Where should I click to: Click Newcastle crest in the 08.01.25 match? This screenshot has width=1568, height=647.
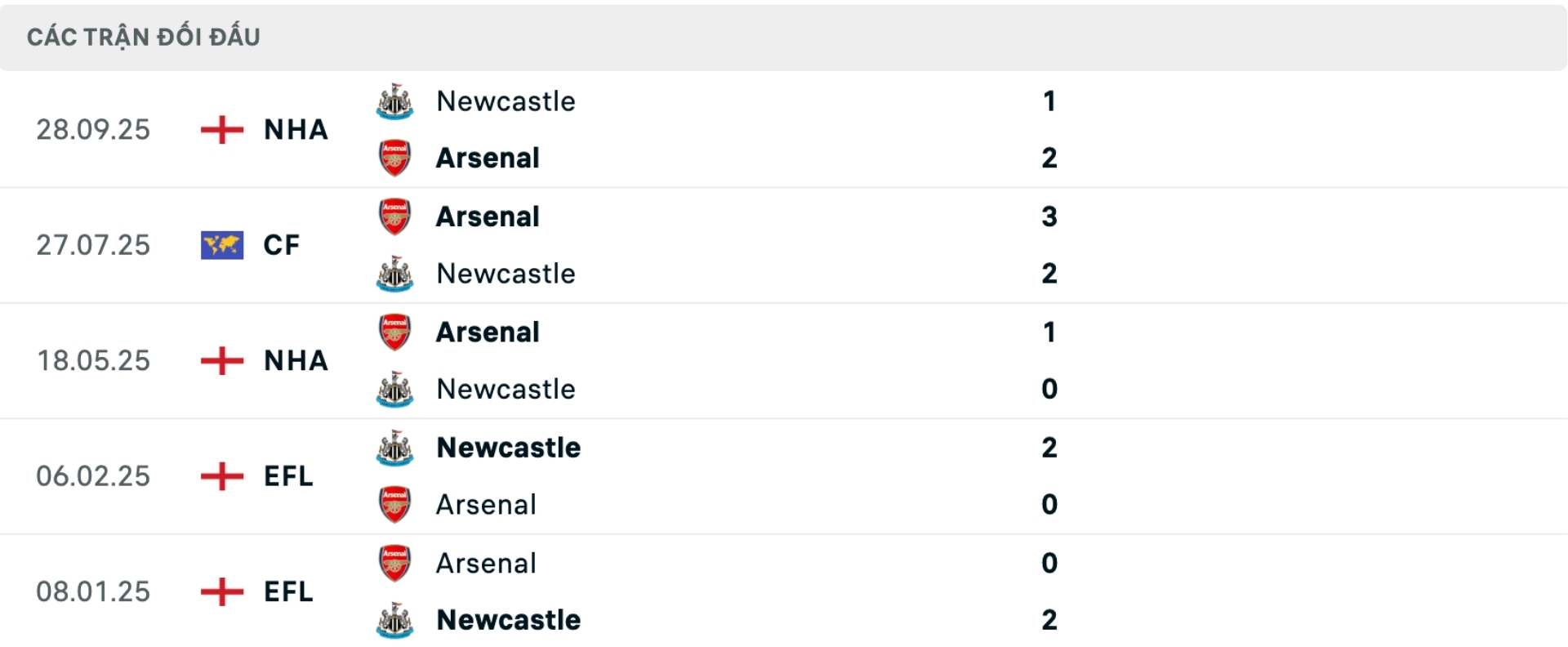[x=394, y=620]
